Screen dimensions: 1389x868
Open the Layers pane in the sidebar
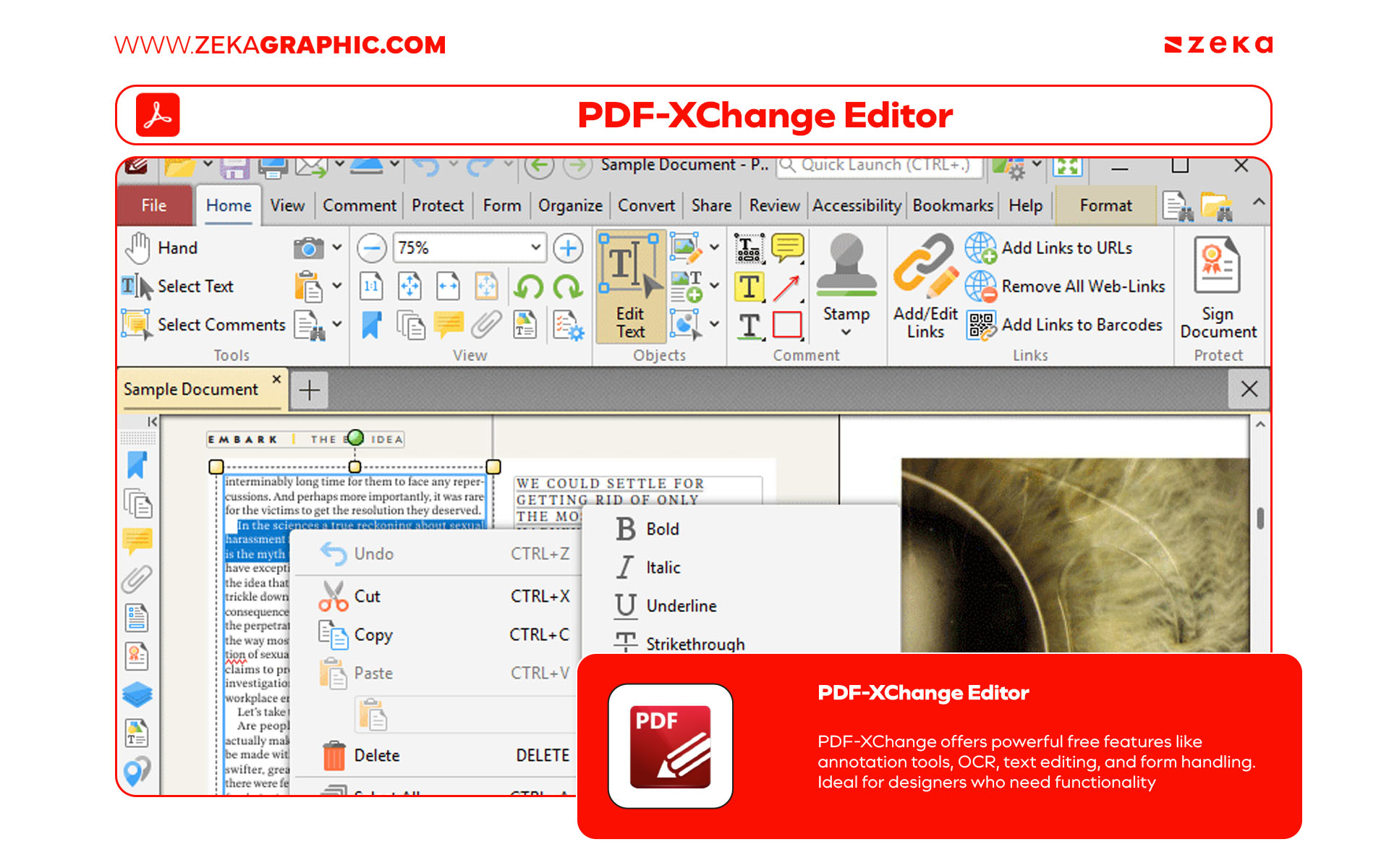click(137, 695)
